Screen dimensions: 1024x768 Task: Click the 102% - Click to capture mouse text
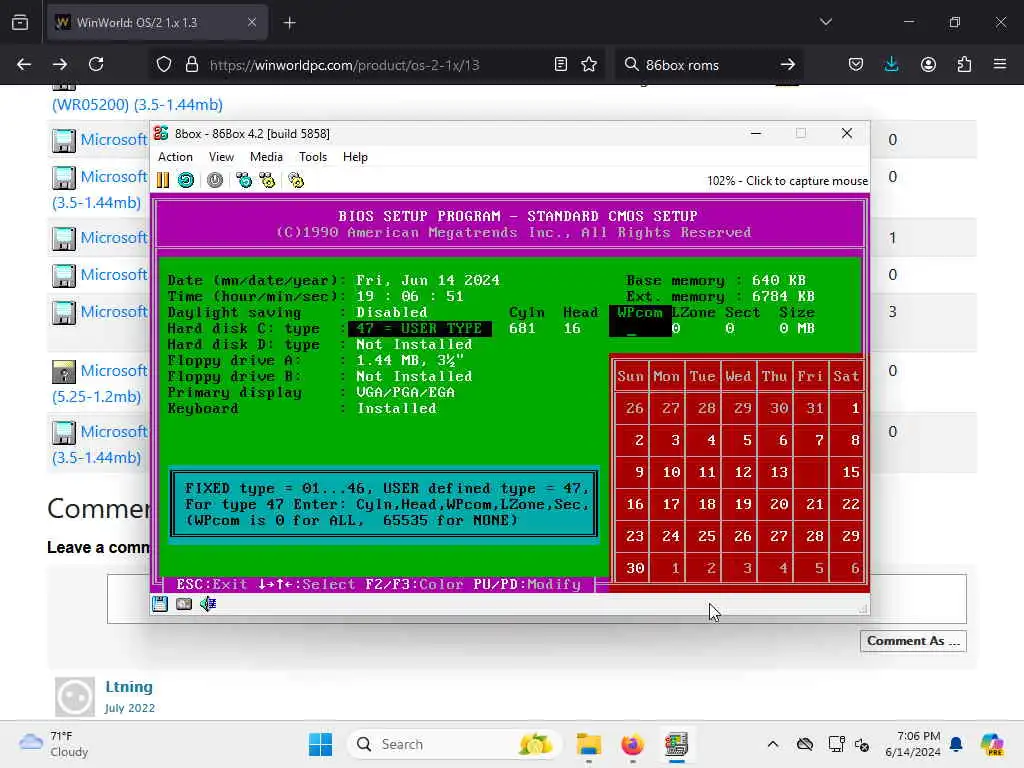tap(787, 181)
